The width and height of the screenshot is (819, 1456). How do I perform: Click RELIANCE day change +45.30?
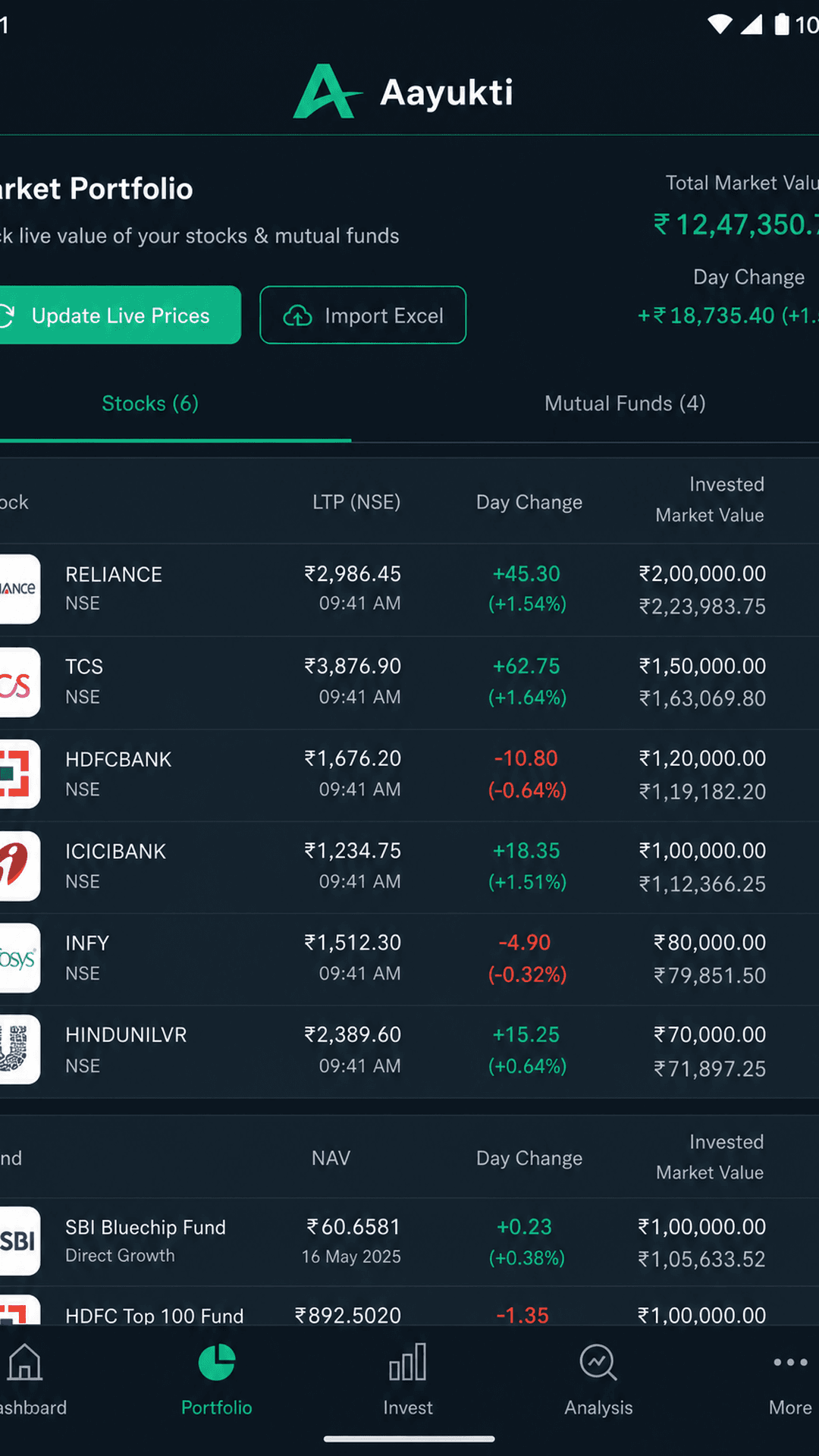point(526,574)
